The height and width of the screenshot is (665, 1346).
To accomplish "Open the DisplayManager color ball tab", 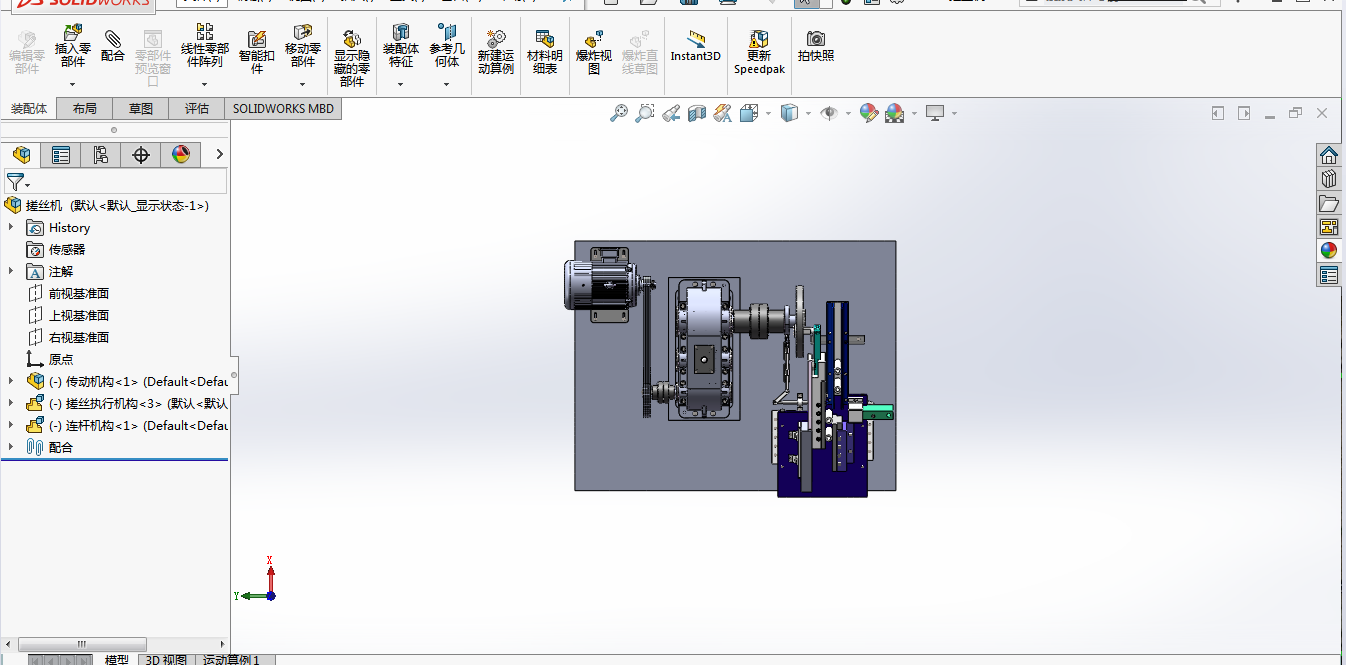I will point(181,155).
